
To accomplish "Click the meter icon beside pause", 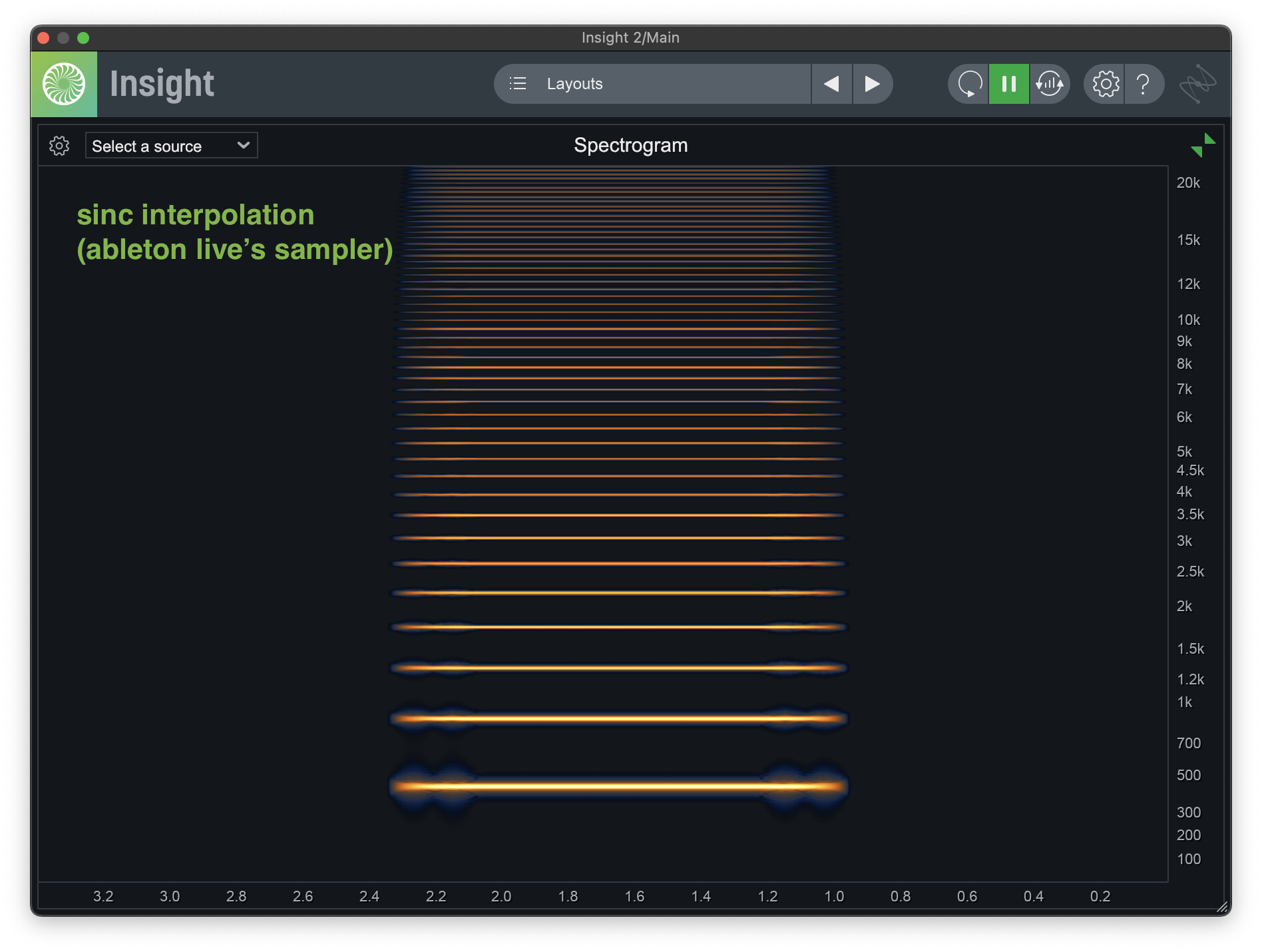I will pyautogui.click(x=1050, y=84).
